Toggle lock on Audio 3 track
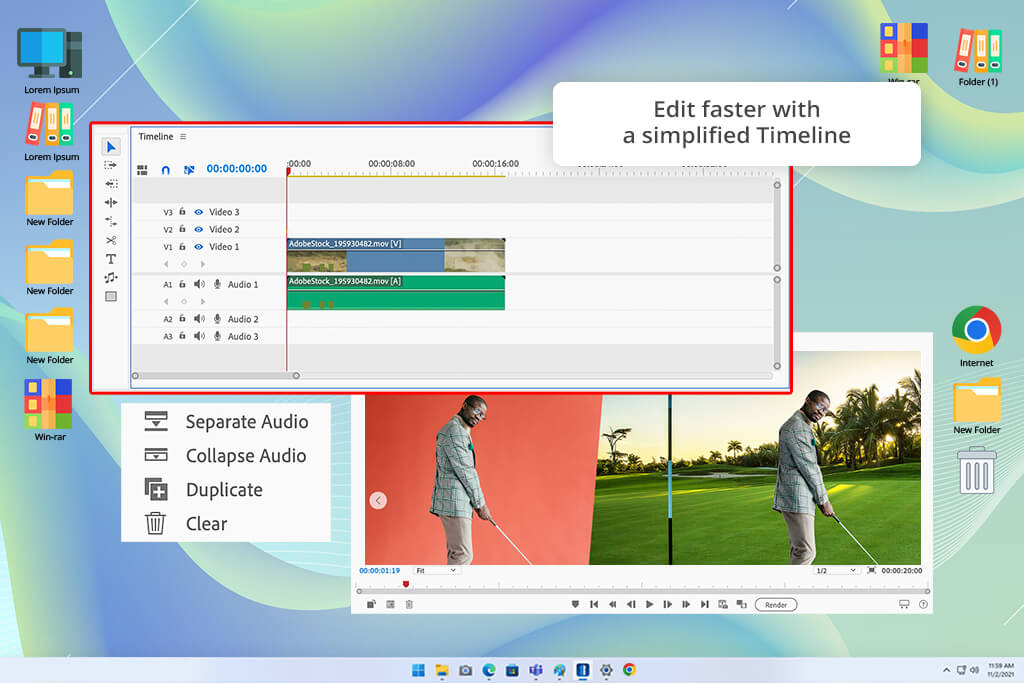 (182, 336)
